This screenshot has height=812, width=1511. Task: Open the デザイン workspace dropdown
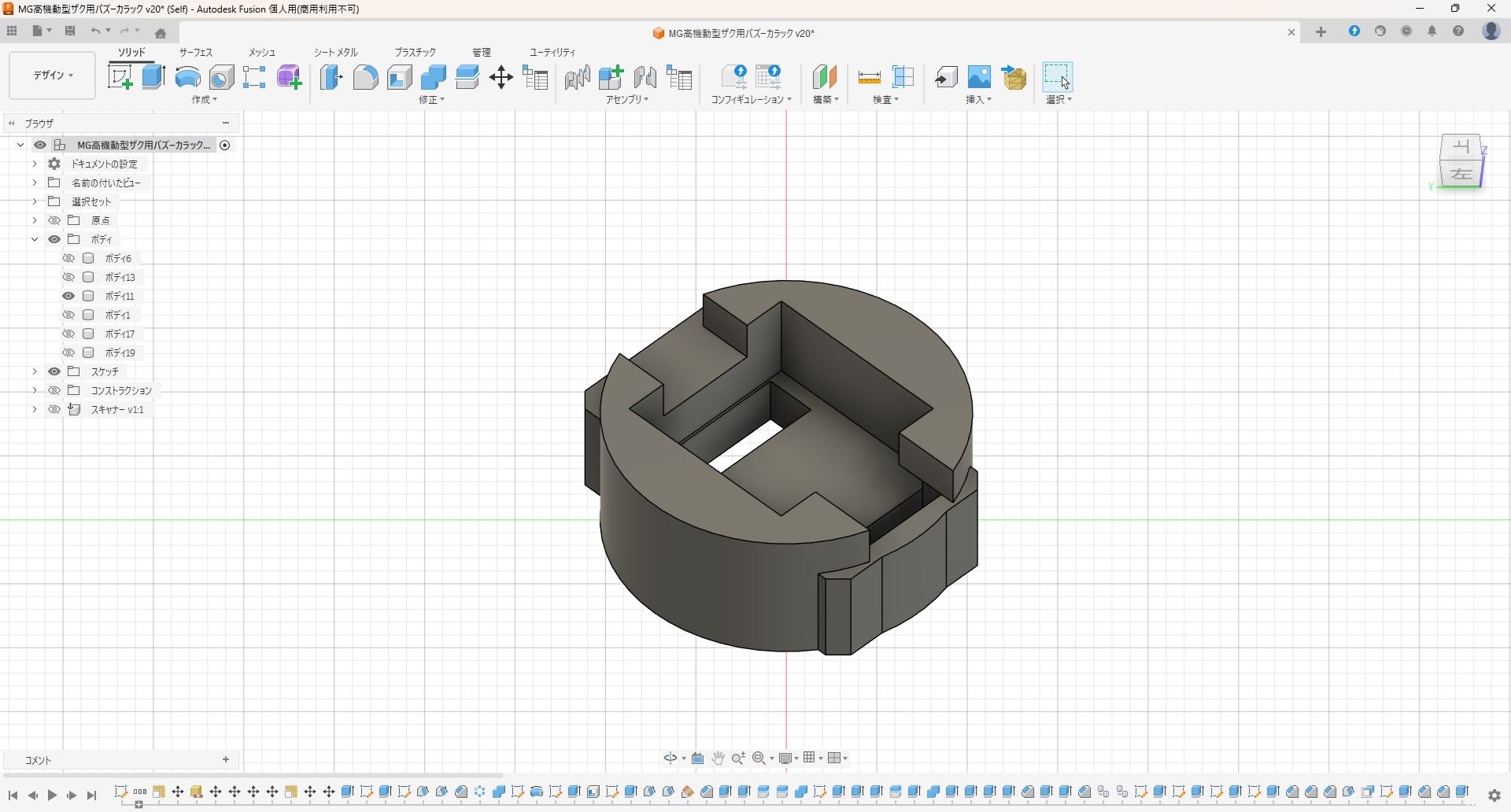coord(53,76)
